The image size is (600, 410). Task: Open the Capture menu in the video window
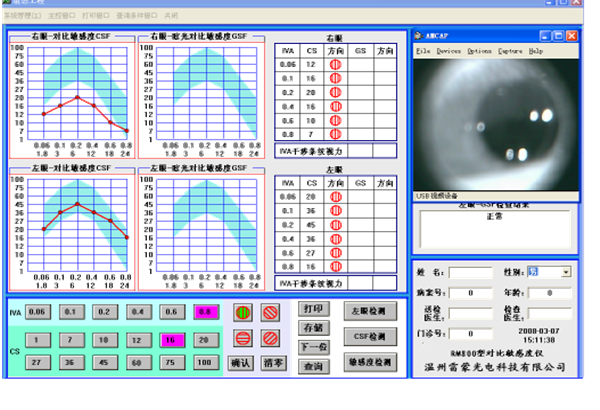[x=510, y=50]
